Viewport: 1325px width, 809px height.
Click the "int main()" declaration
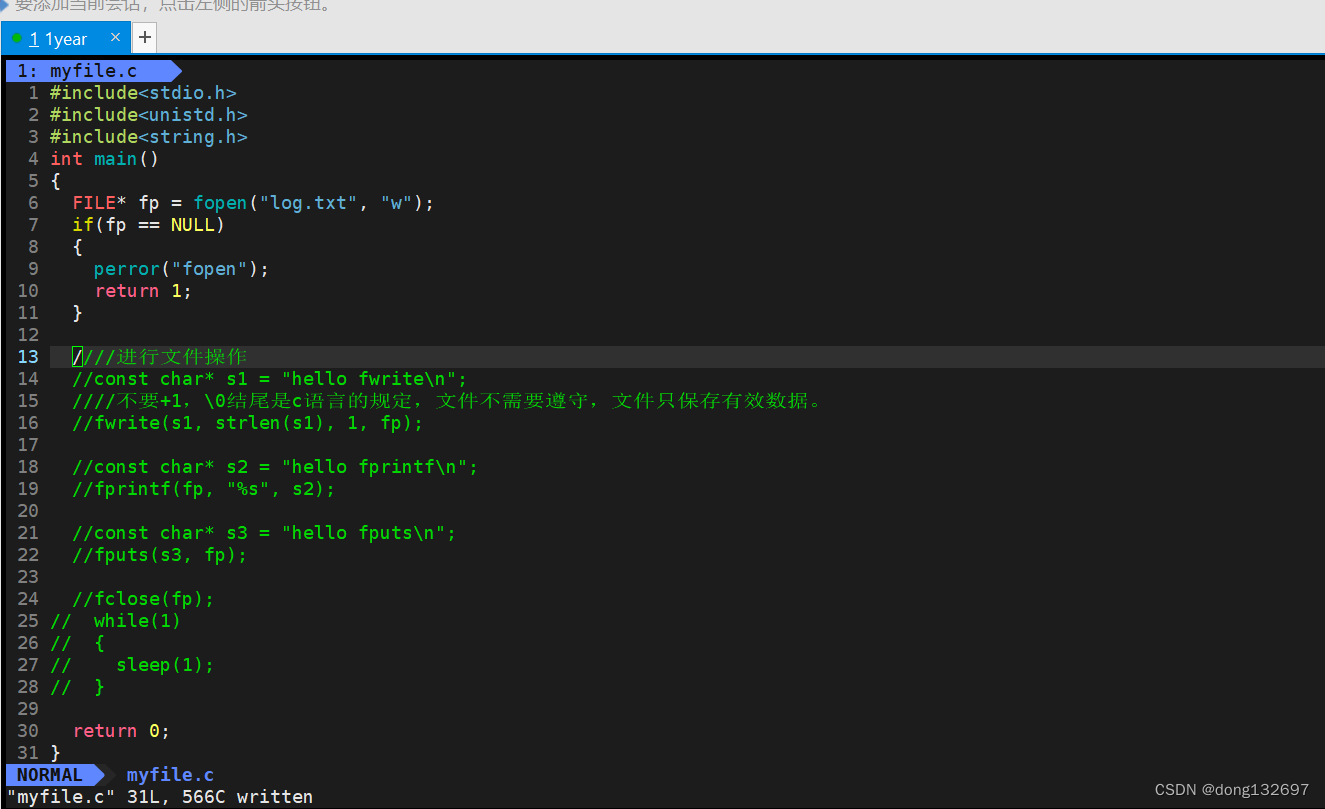pos(105,159)
